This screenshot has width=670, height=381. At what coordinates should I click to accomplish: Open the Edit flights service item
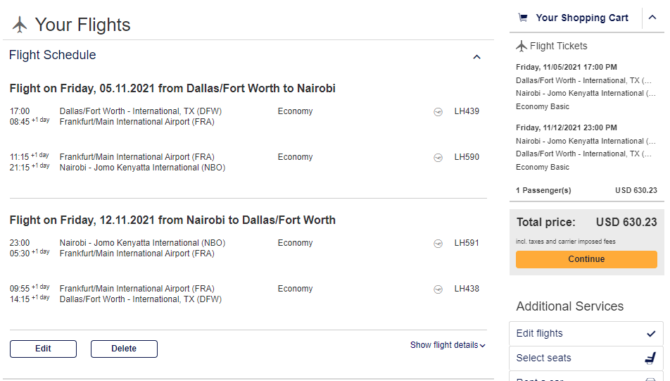(586, 334)
